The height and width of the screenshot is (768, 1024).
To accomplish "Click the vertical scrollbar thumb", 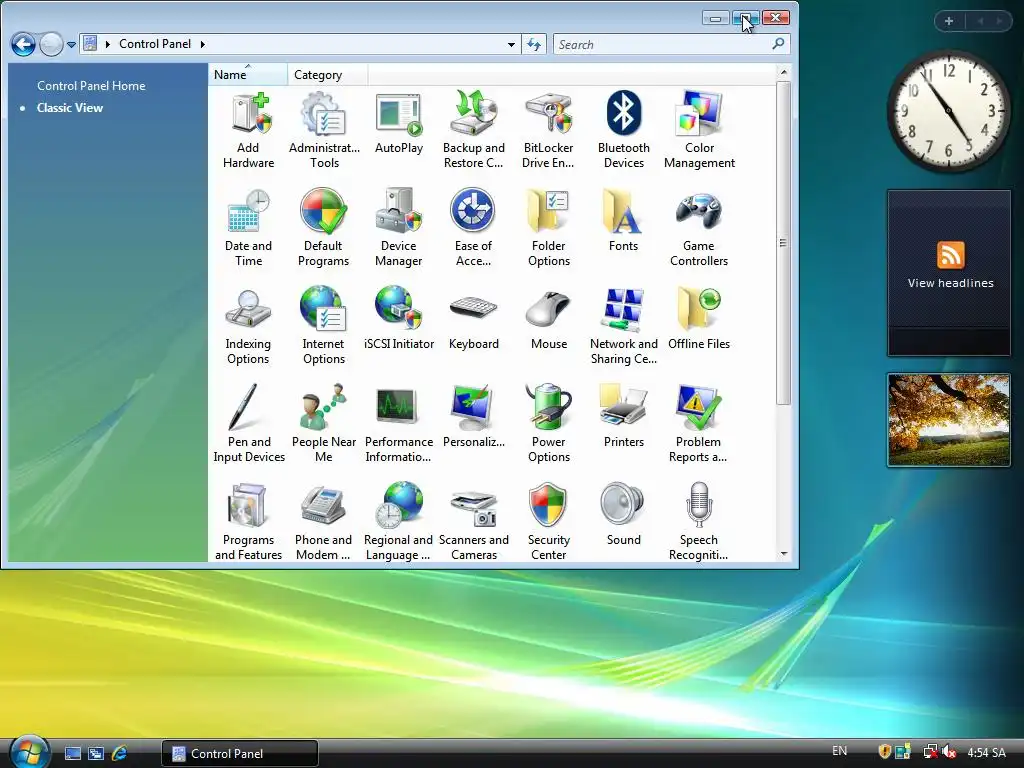I will (x=784, y=243).
